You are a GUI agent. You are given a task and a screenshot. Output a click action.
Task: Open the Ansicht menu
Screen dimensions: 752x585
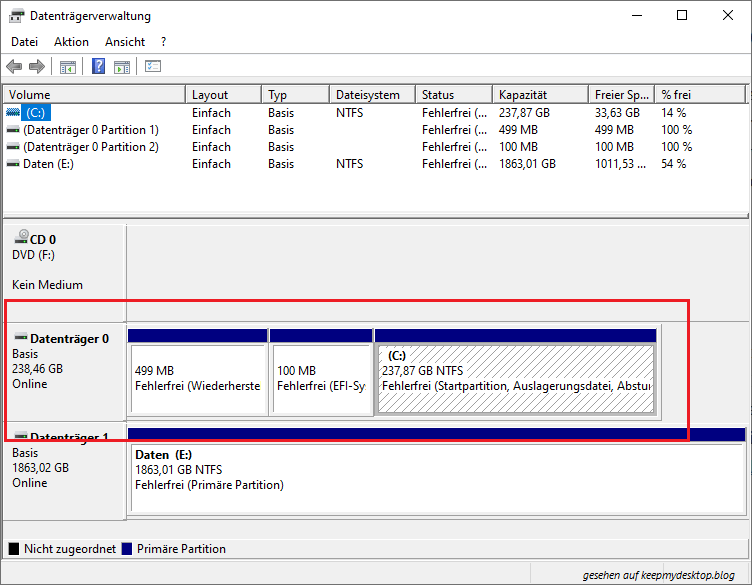(x=125, y=42)
